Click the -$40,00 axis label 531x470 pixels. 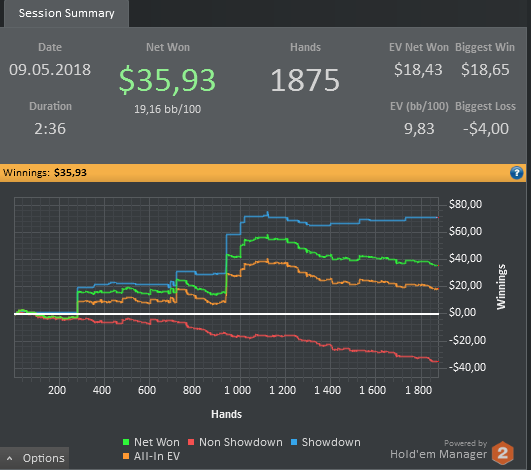[467, 367]
